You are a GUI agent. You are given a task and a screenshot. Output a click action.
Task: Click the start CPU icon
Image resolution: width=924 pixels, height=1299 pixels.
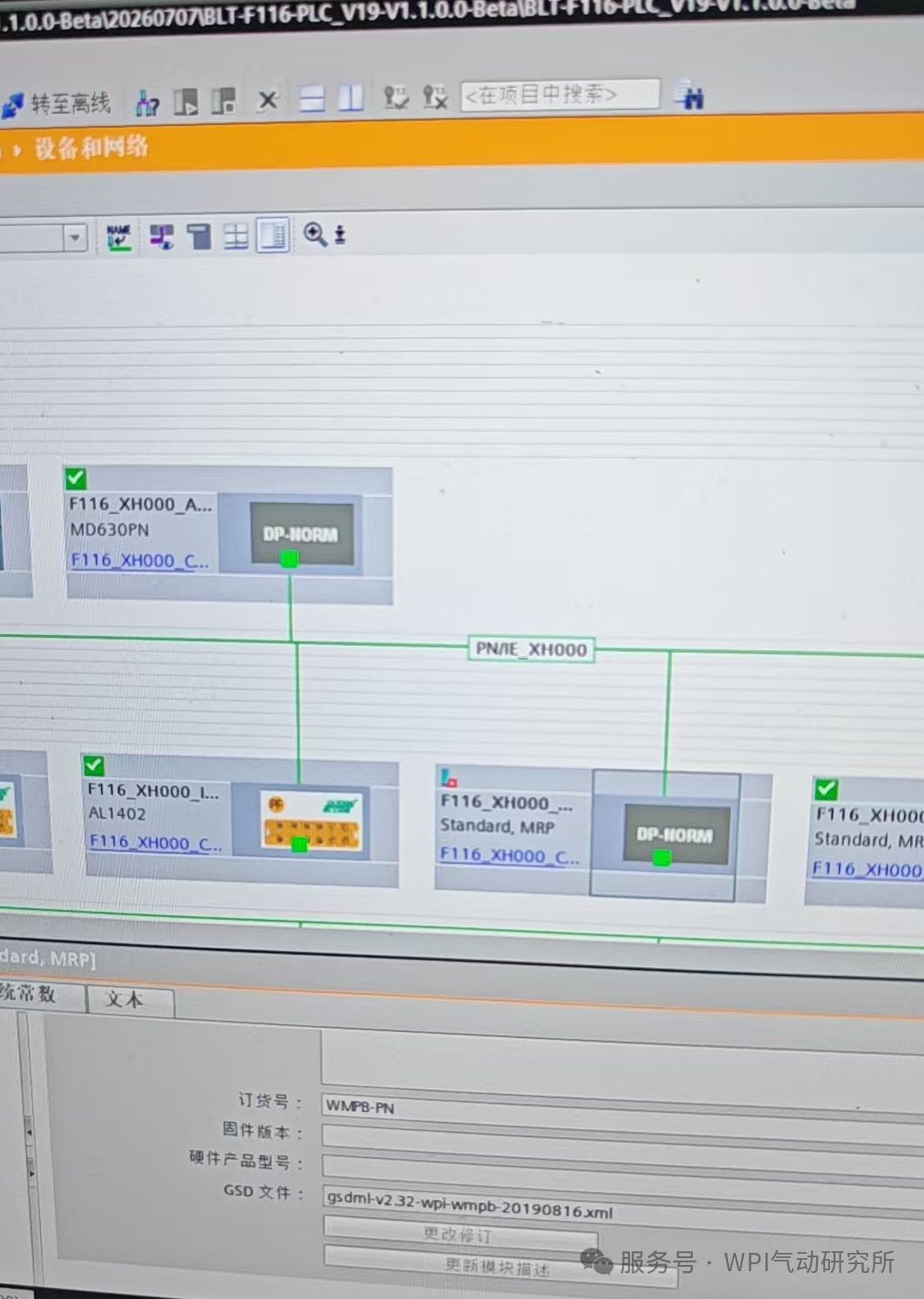(x=185, y=103)
